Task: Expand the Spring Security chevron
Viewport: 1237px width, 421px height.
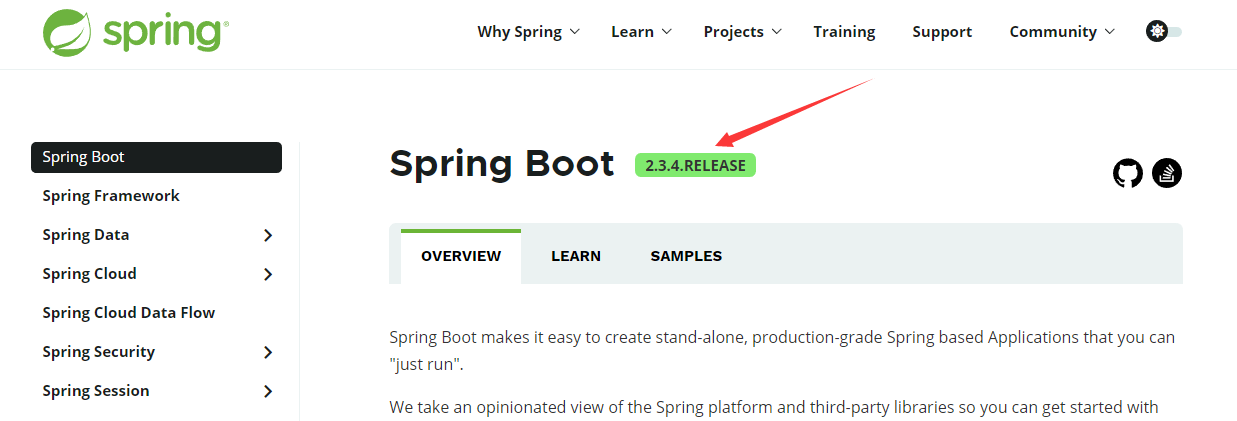Action: click(267, 353)
